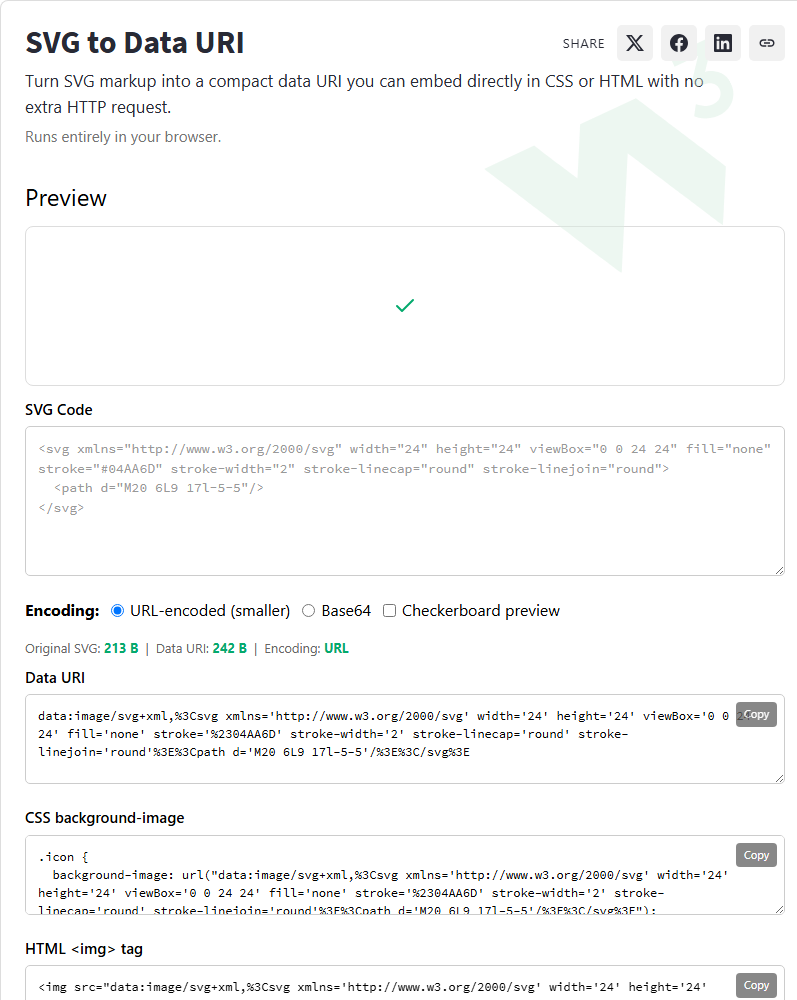Grab the CSS output box resize handle
The height and width of the screenshot is (1000, 797).
tap(779, 909)
